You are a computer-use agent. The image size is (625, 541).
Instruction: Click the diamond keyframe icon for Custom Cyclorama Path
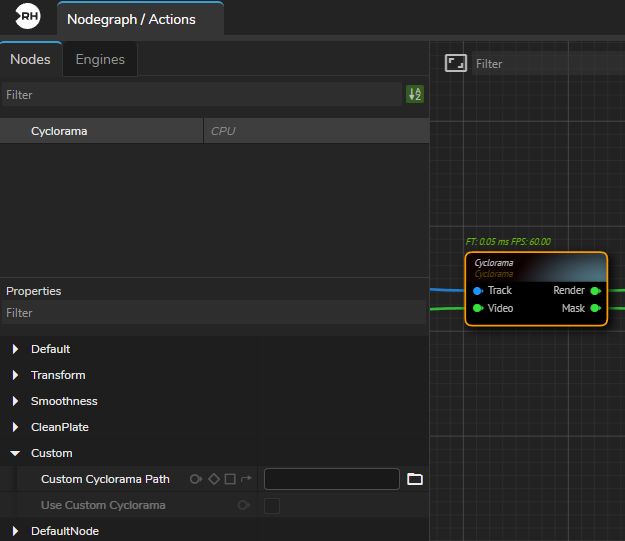tap(213, 479)
